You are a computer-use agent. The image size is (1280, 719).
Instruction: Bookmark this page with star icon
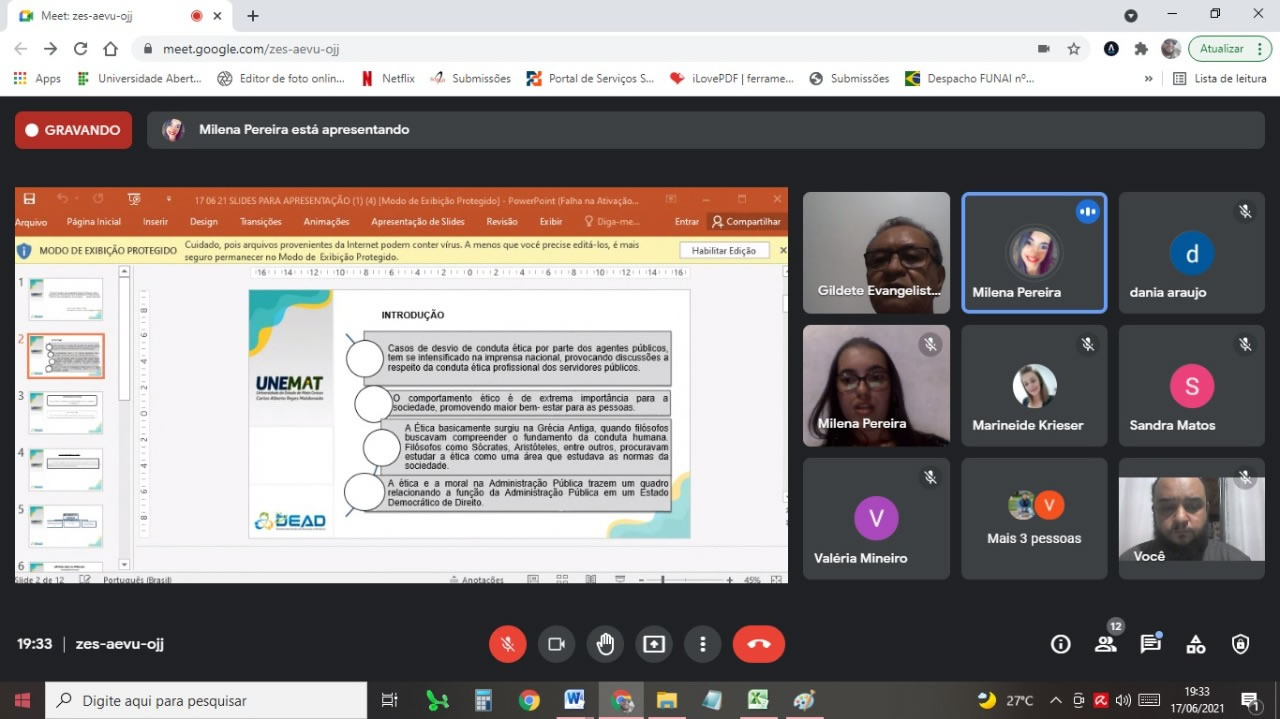click(1073, 49)
